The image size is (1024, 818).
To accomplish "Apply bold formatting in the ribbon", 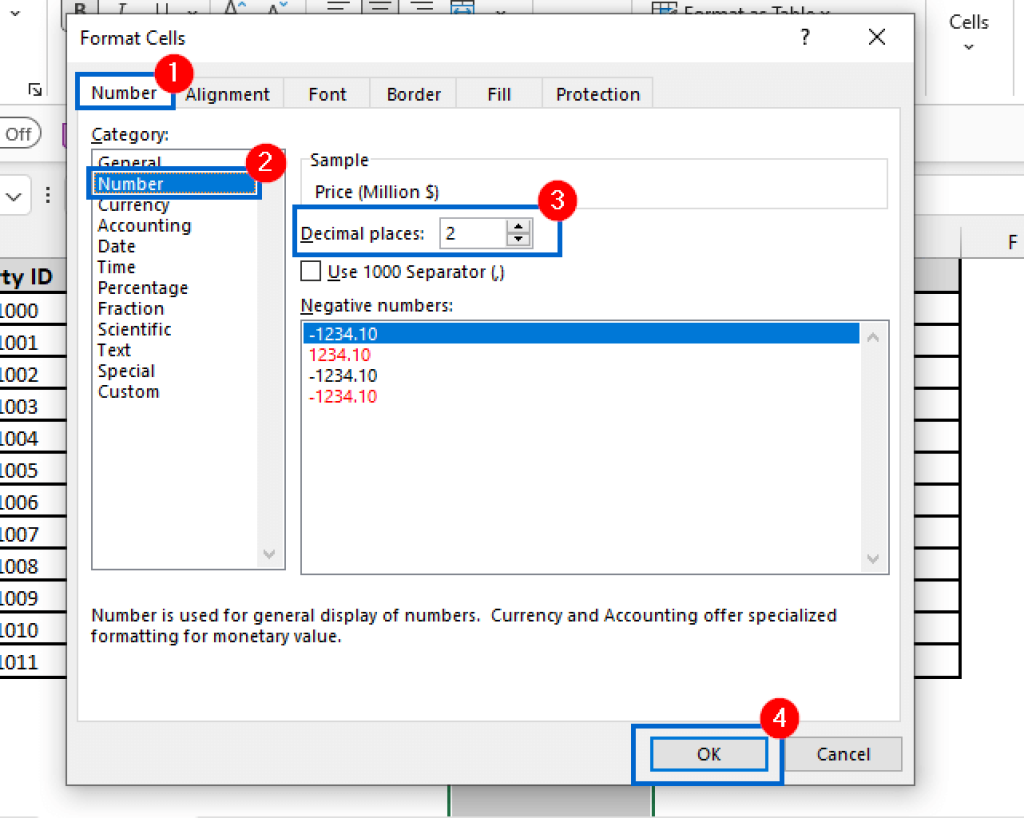I will pos(80,7).
